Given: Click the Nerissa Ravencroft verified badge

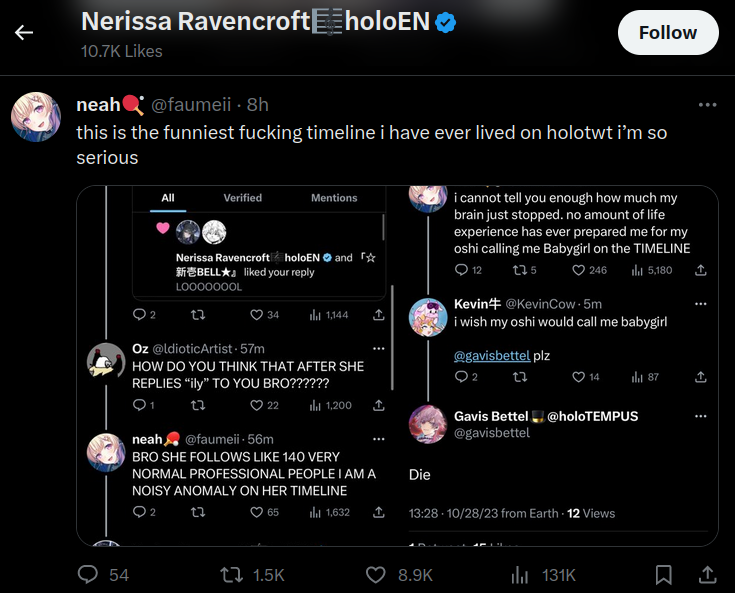Looking at the screenshot, I should point(446,22).
